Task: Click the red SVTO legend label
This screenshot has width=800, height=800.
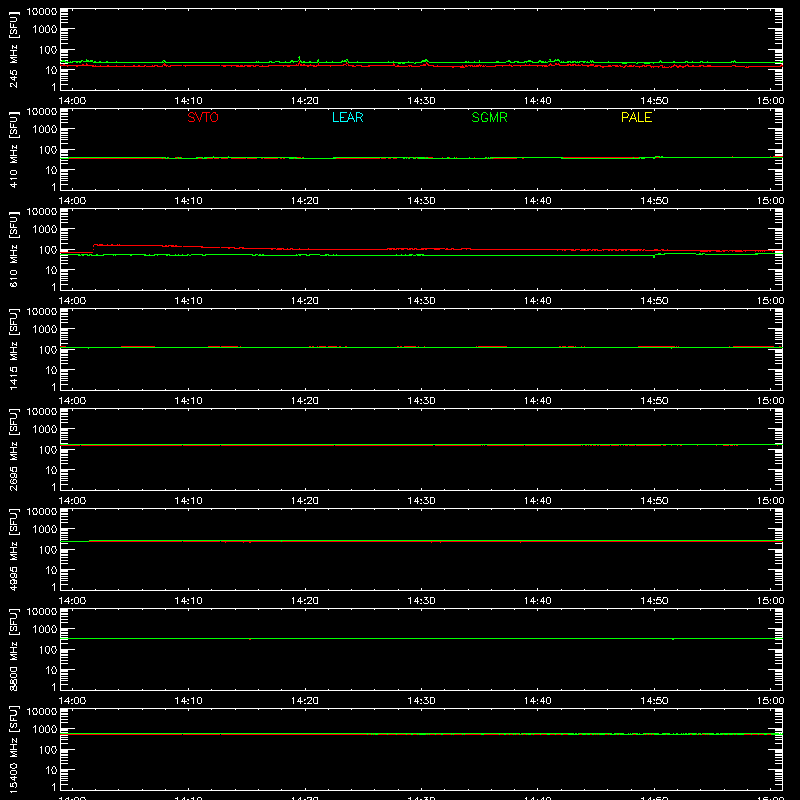Action: [x=203, y=117]
